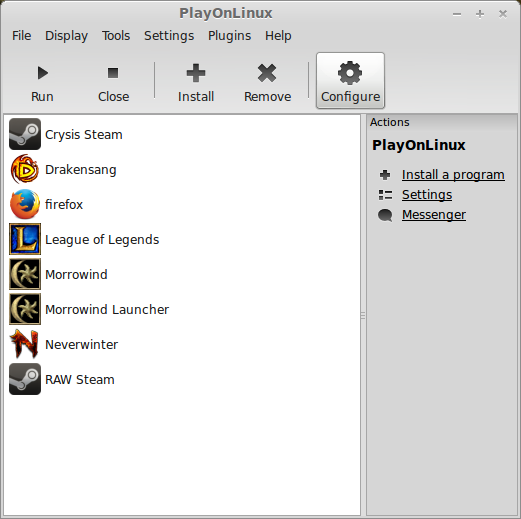Select the Neverwinter entry text

click(x=81, y=345)
